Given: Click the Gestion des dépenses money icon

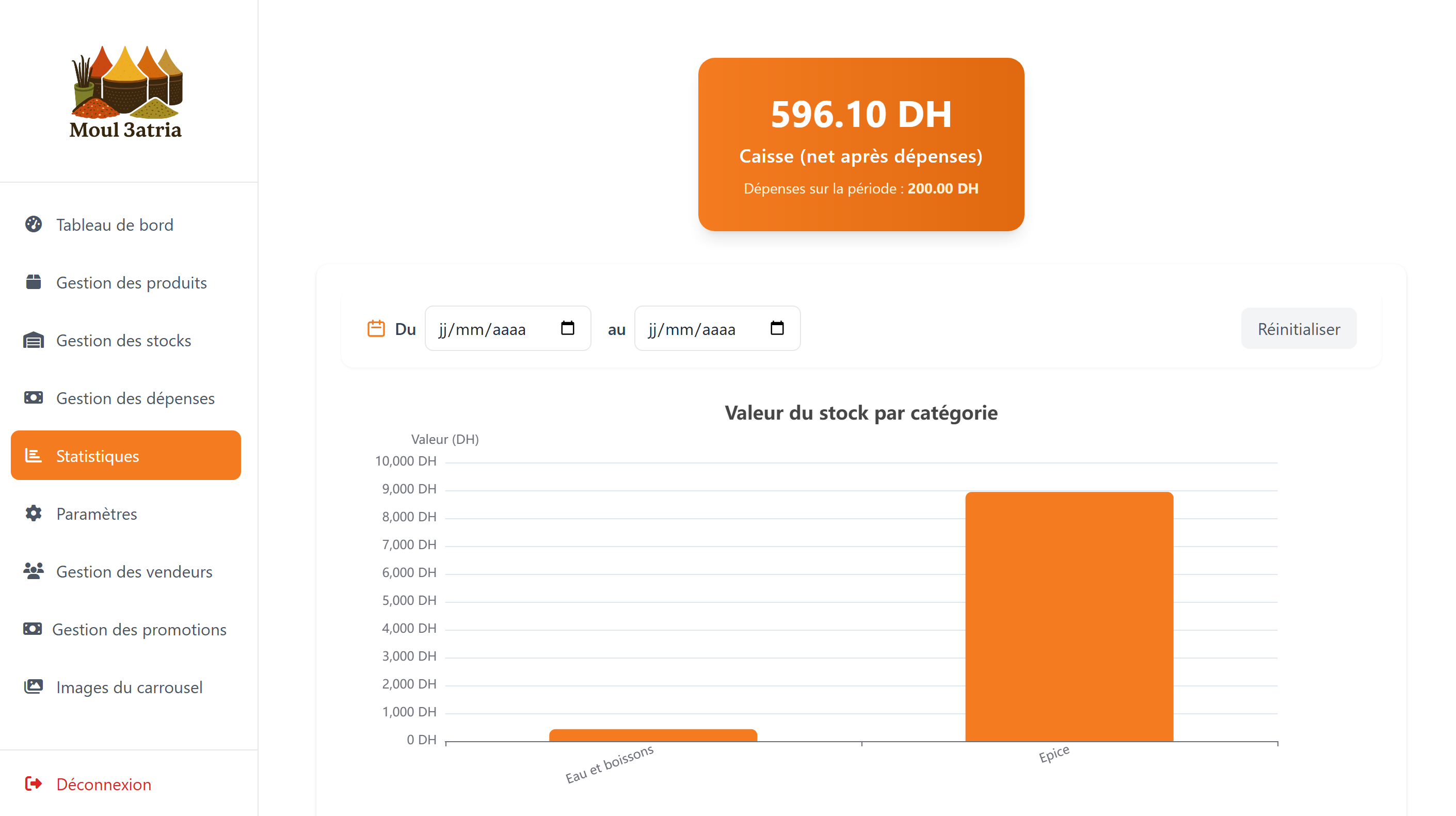Looking at the screenshot, I should tap(34, 398).
